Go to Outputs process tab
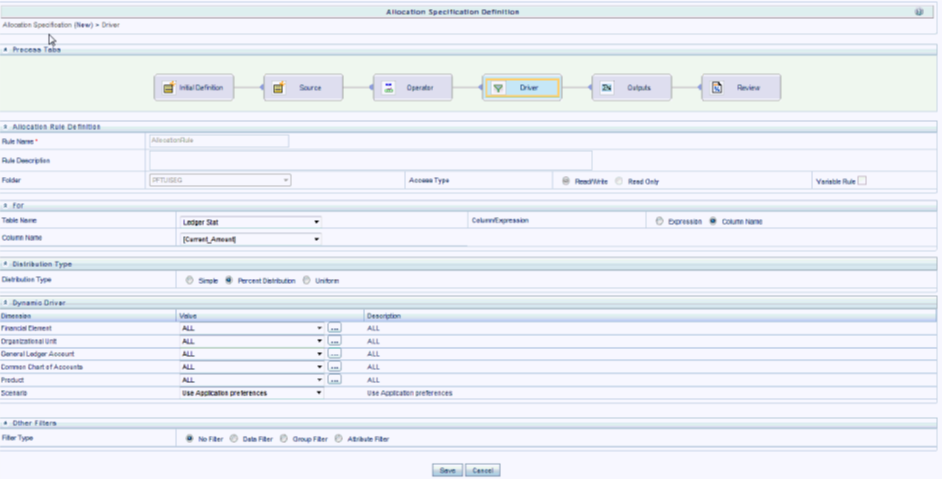This screenshot has height=479, width=942. coord(631,88)
